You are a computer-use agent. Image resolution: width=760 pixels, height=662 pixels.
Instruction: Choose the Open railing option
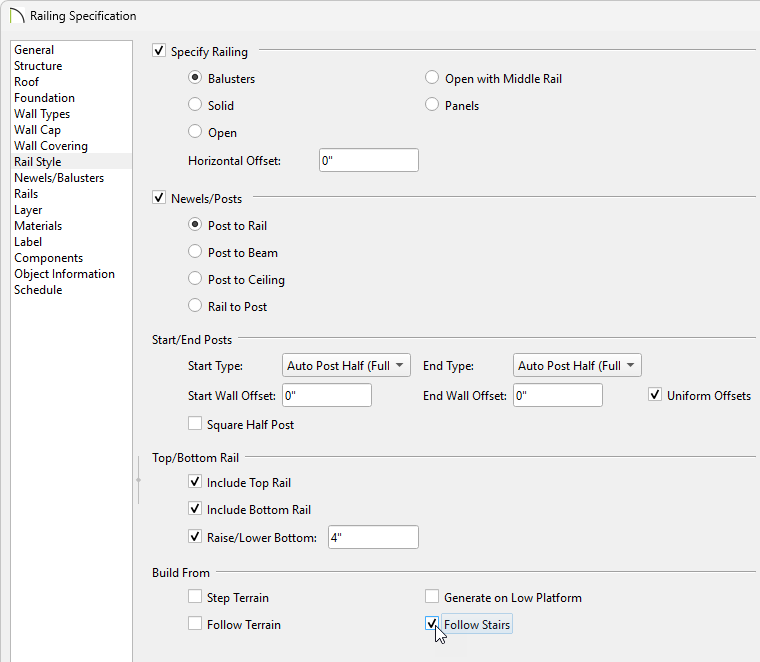click(x=195, y=132)
